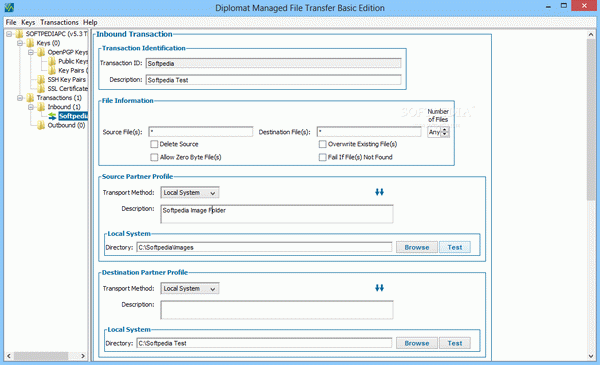
Task: Click the Diplomat app icon in title bar
Action: click(9, 7)
